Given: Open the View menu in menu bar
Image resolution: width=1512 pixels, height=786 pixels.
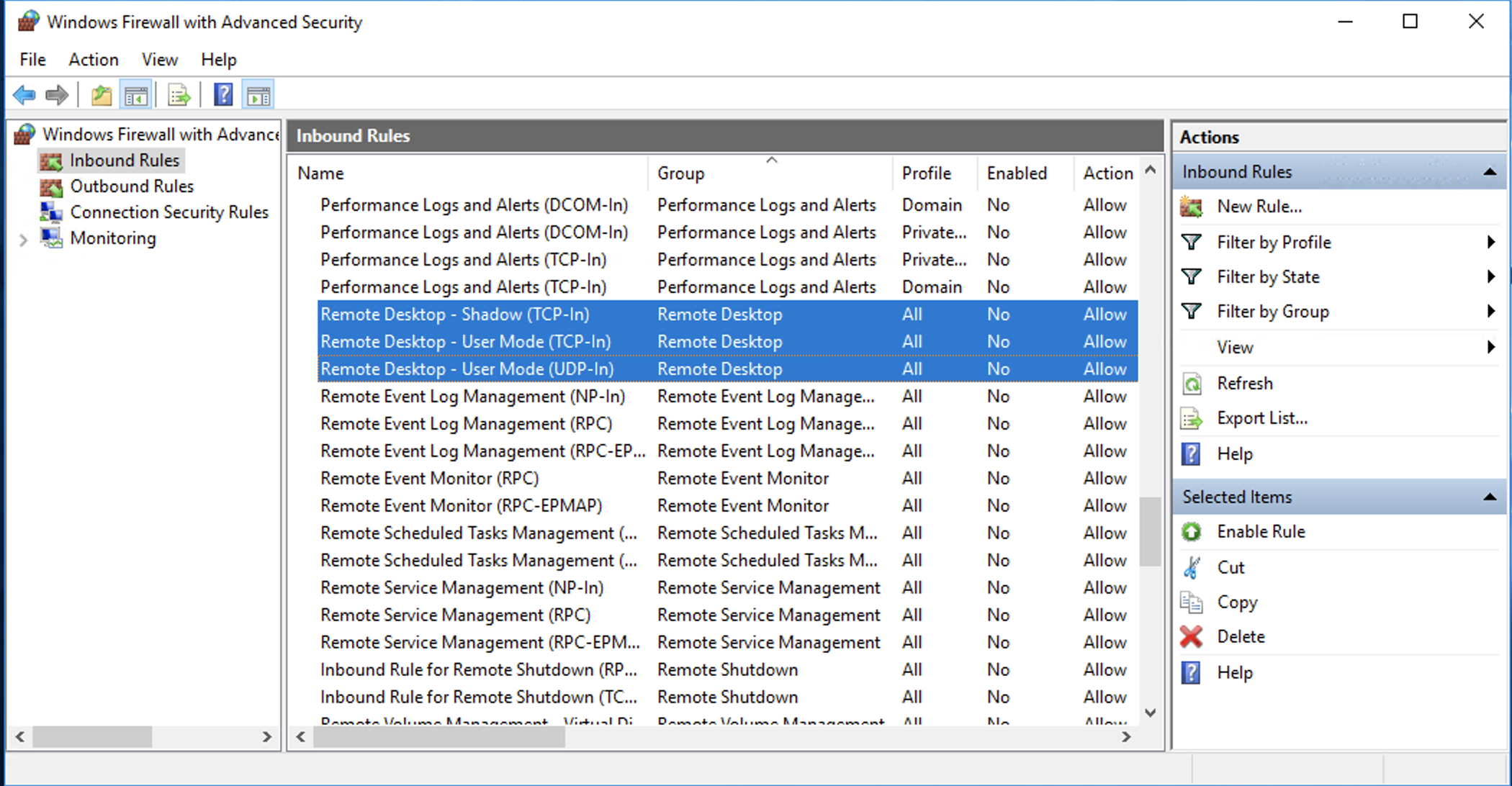Looking at the screenshot, I should (x=159, y=60).
